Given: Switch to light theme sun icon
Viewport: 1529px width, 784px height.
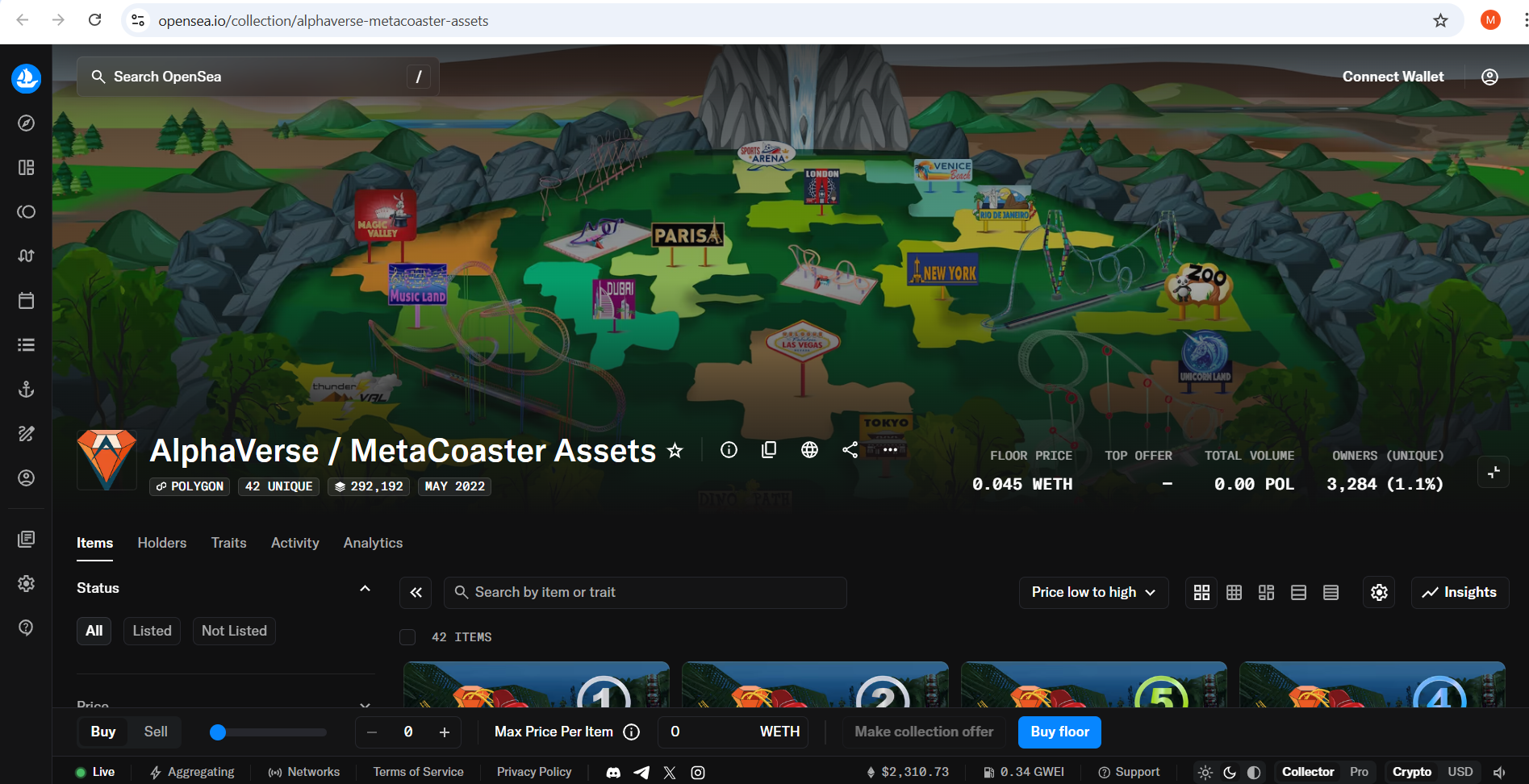Looking at the screenshot, I should [1205, 773].
